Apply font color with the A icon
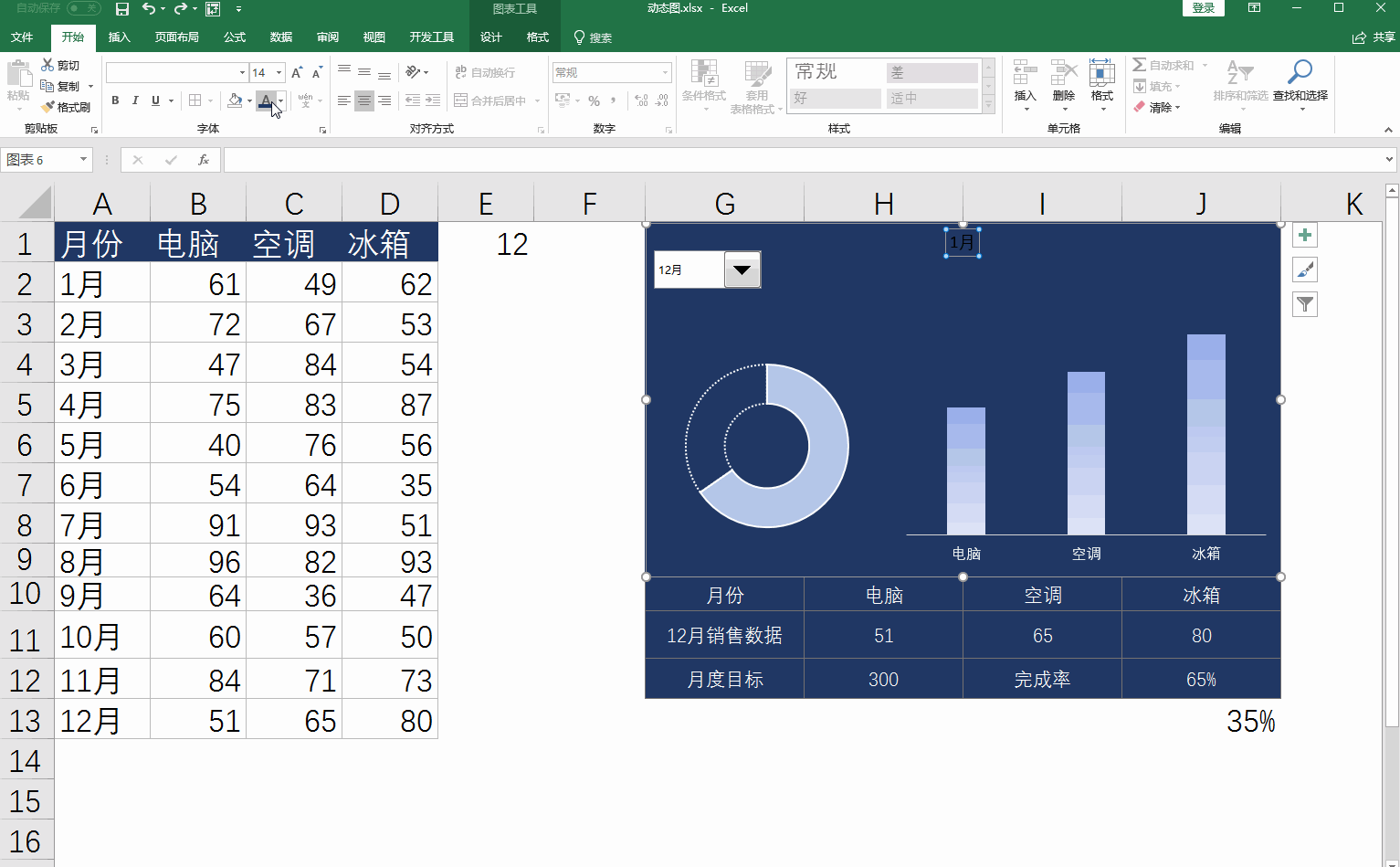 tap(266, 100)
